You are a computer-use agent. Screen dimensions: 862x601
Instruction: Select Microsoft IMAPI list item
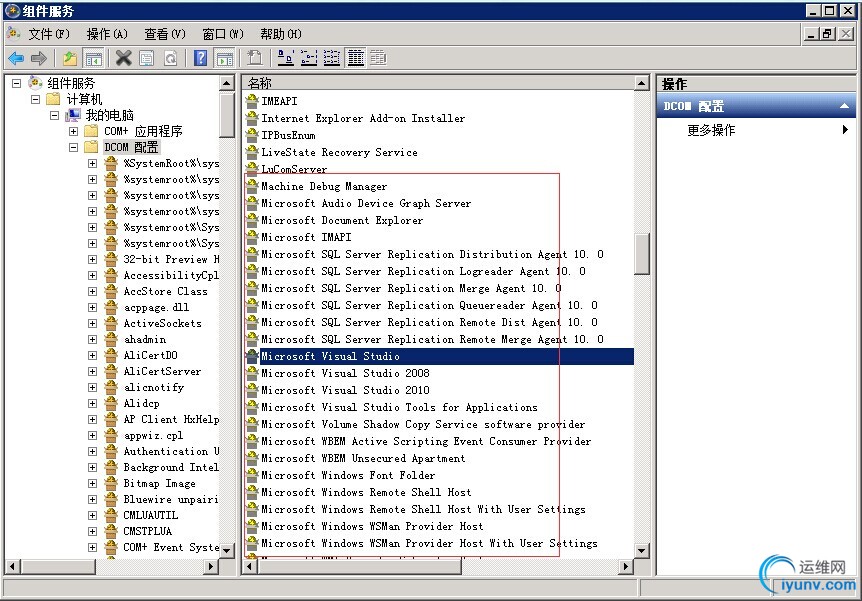tap(306, 238)
